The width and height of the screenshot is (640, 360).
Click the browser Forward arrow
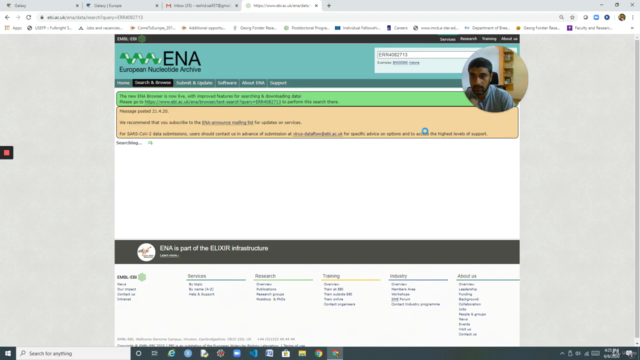click(x=18, y=17)
